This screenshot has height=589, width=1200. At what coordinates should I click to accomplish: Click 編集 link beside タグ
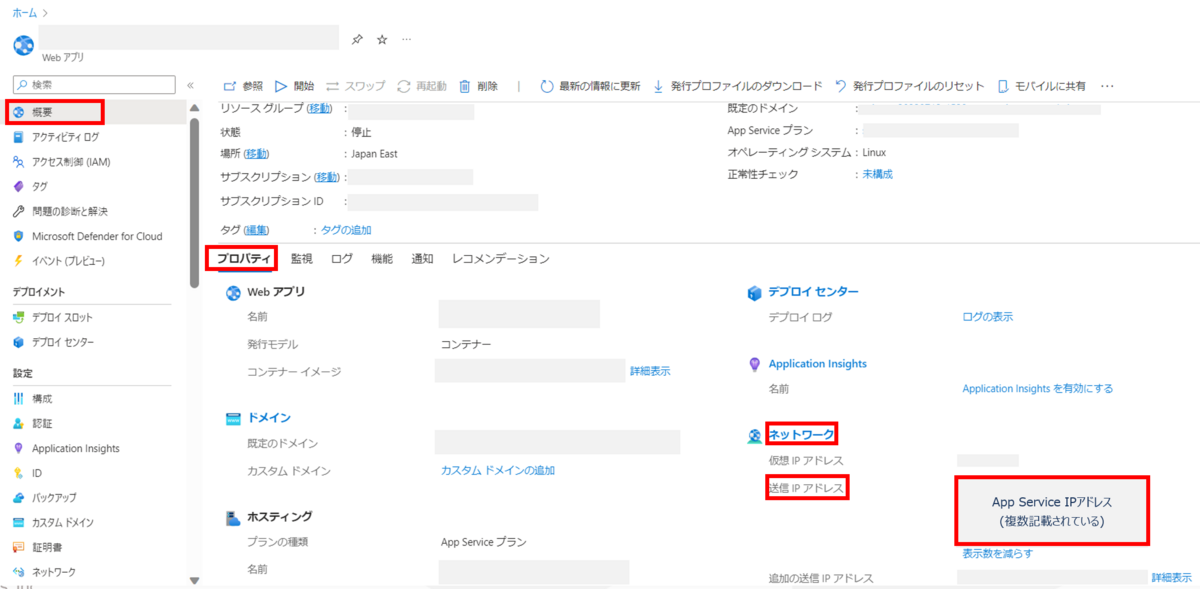point(257,230)
